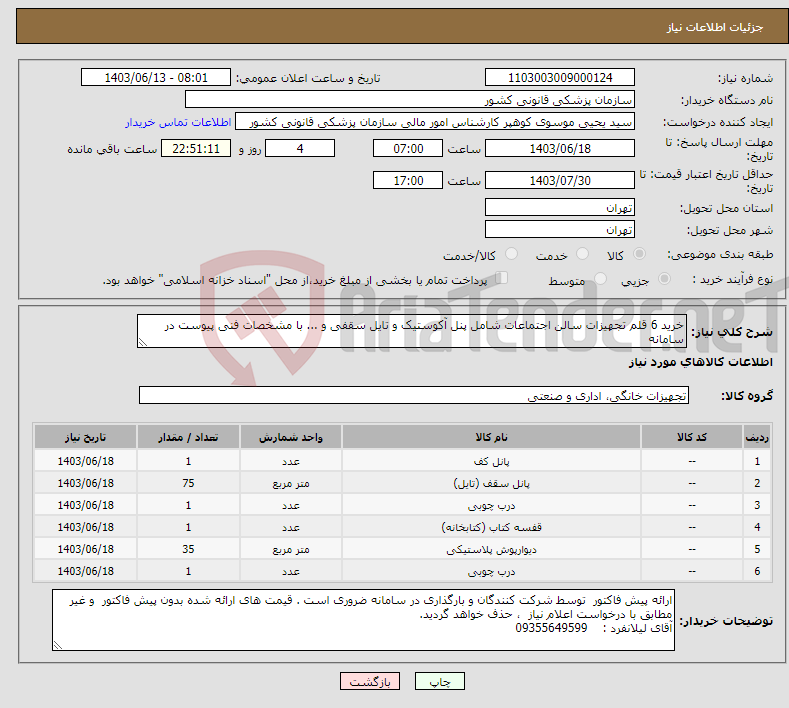Click the remaining time field 22:51:11
789x708 pixels.
[x=196, y=148]
